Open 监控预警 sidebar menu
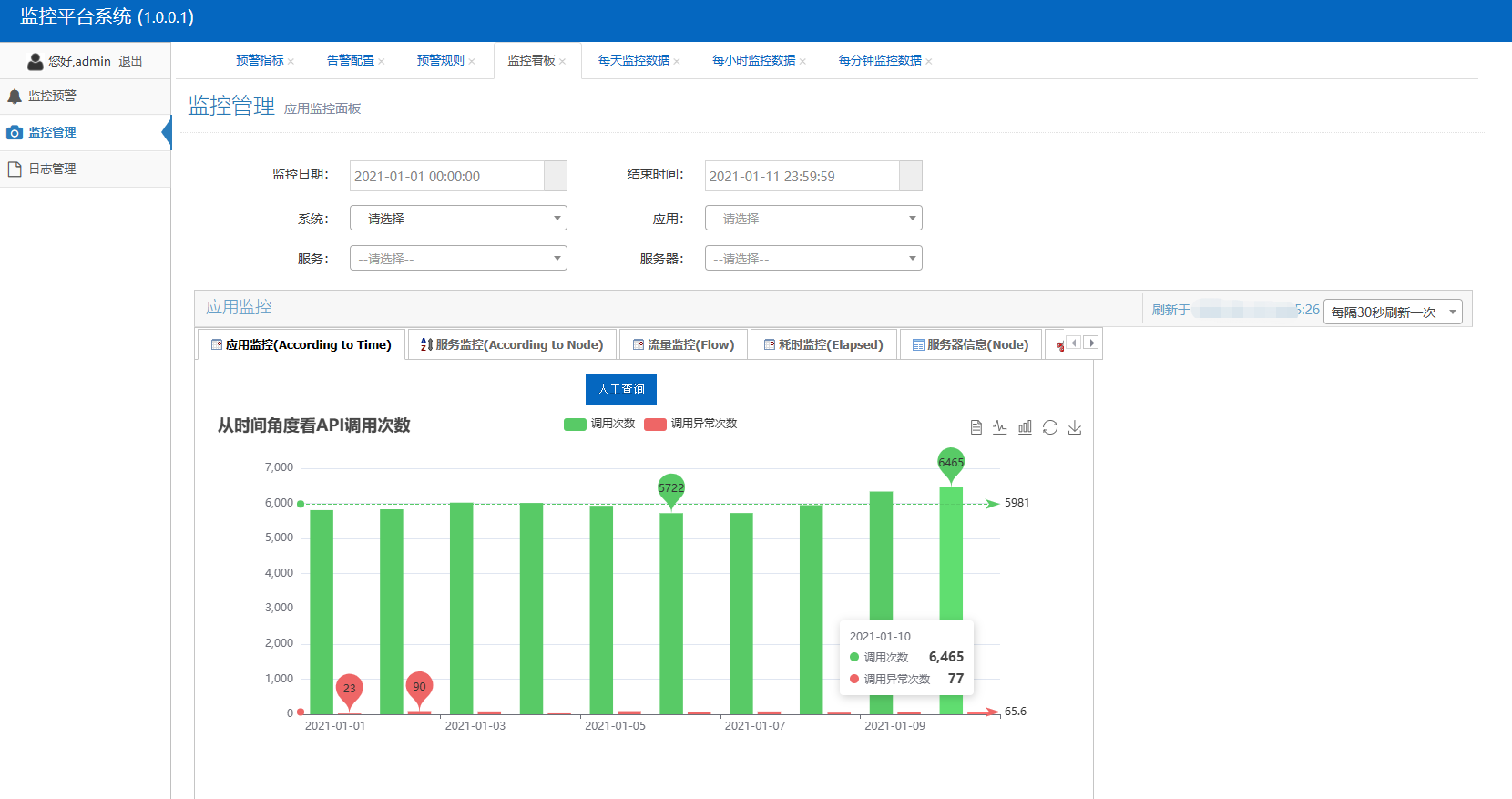Screen dimensions: 1512x799 point(85,97)
